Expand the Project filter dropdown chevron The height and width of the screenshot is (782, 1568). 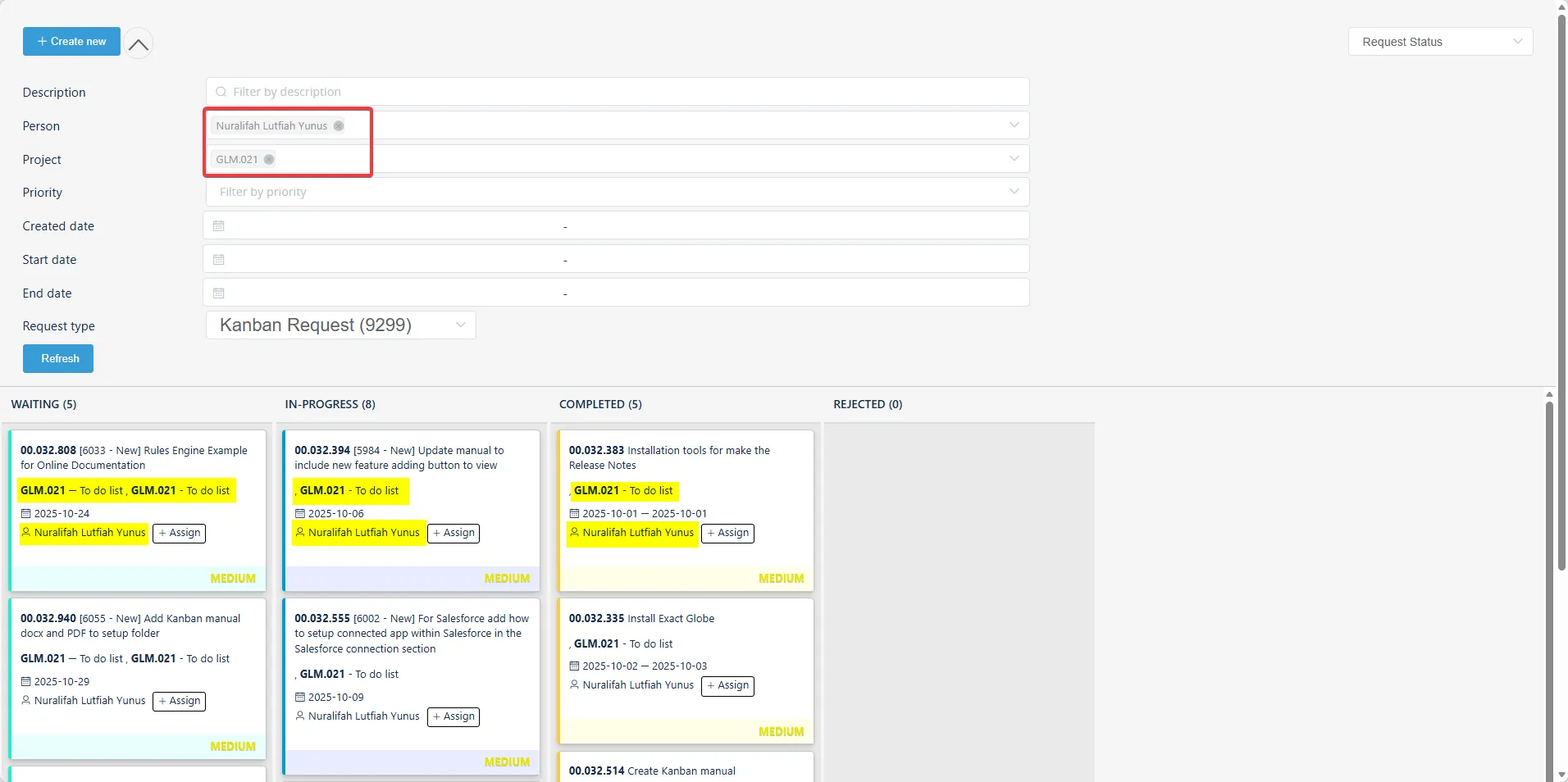pyautogui.click(x=1013, y=158)
